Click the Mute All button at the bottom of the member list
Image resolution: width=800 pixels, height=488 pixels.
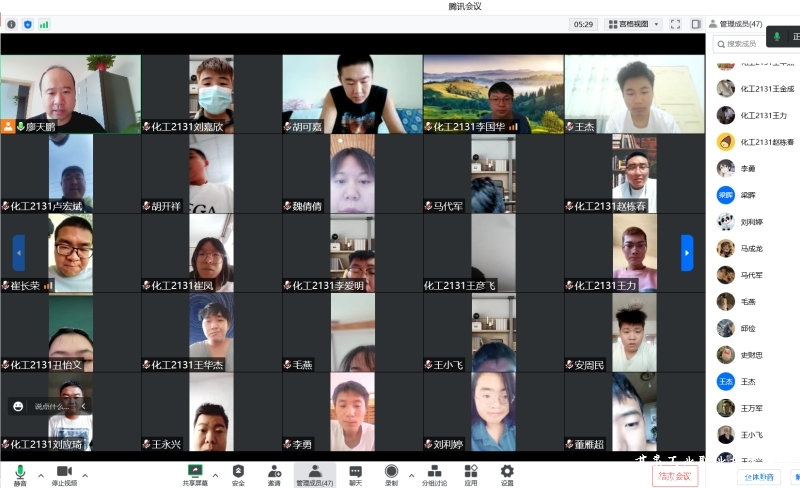click(761, 477)
